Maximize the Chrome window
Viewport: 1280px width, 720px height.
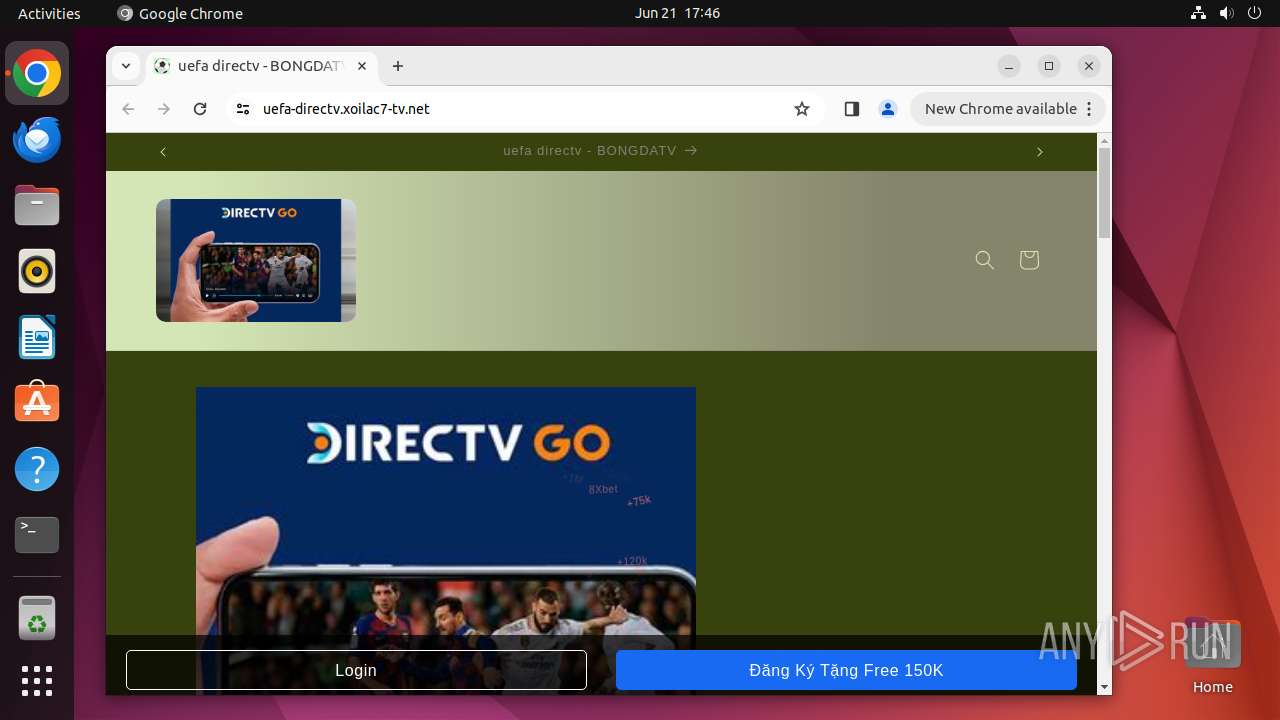(1049, 66)
